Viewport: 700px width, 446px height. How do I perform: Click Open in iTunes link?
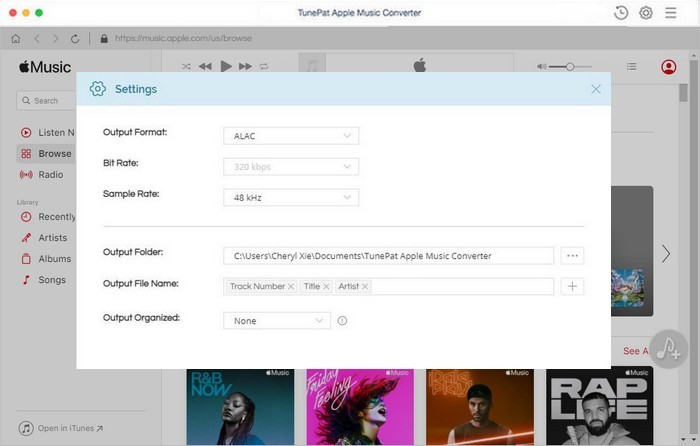pos(61,428)
